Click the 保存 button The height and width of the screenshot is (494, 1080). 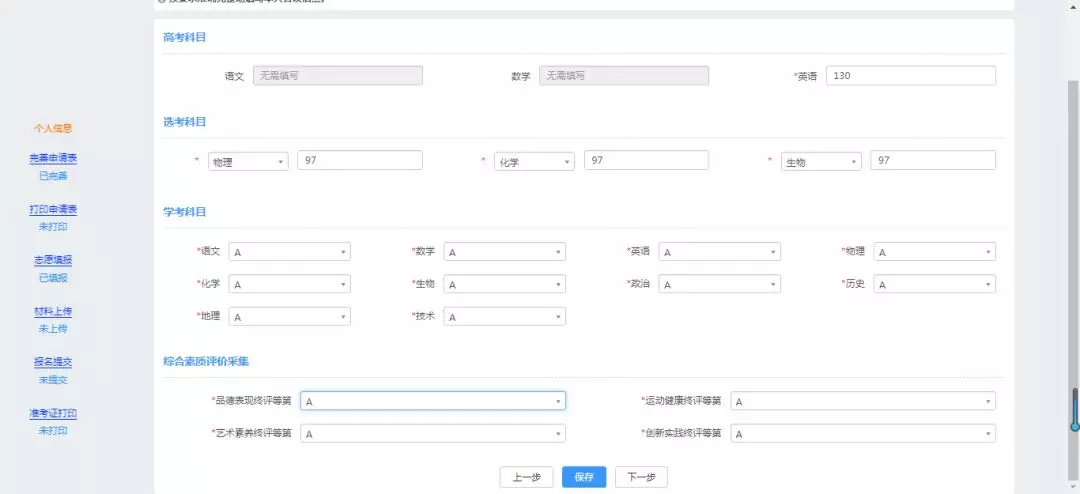pyautogui.click(x=583, y=477)
